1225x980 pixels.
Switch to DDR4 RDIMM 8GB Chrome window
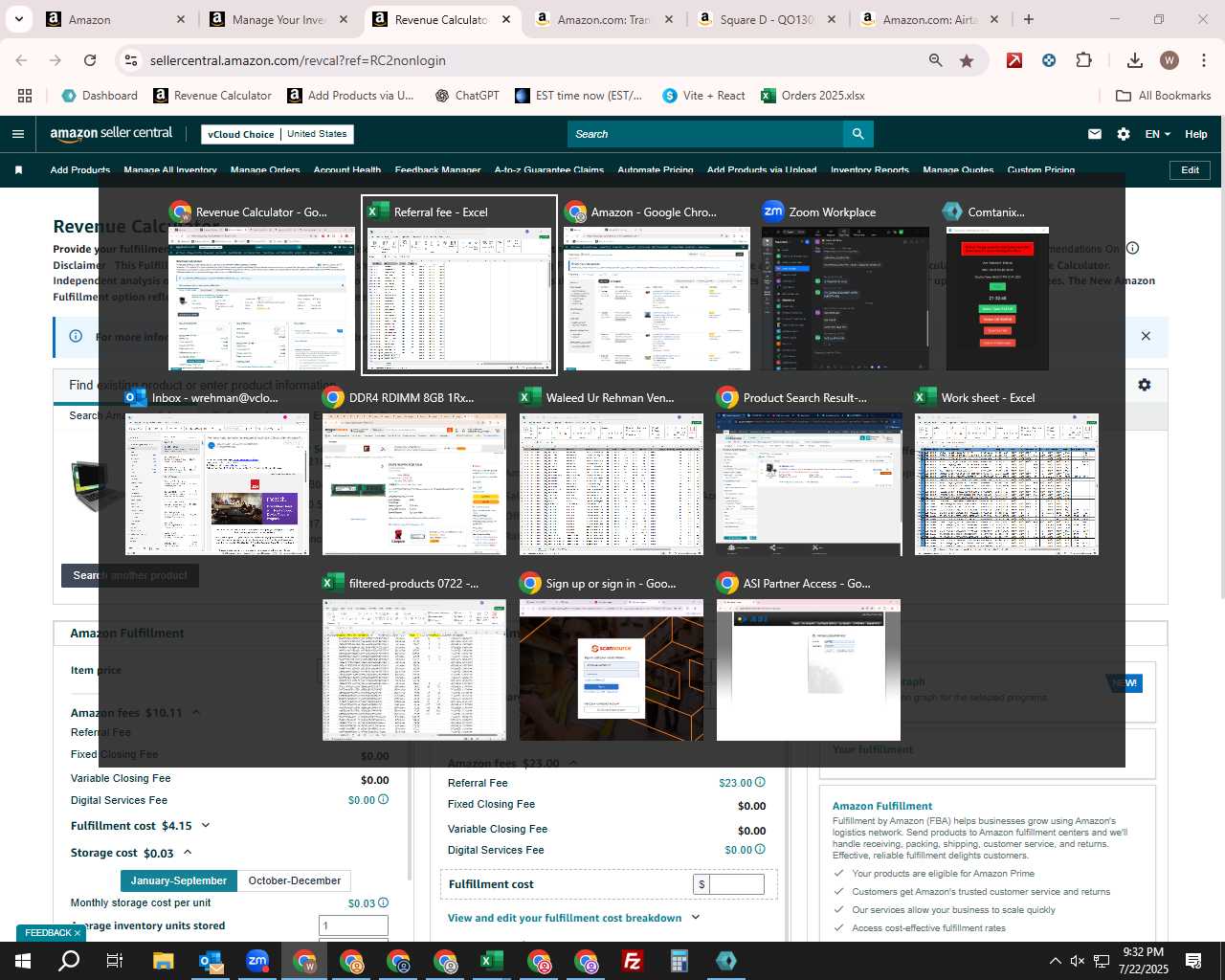click(x=414, y=472)
